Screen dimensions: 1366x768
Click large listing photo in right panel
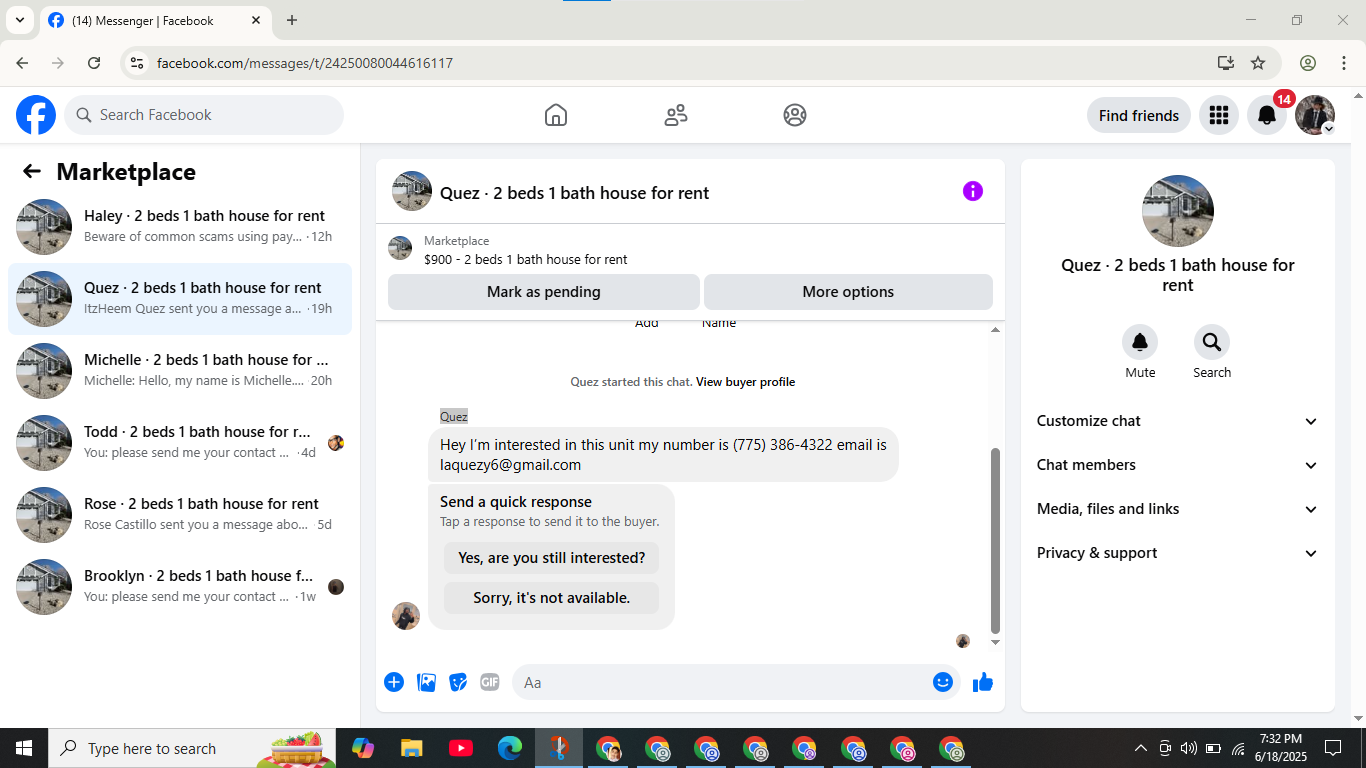(1178, 211)
